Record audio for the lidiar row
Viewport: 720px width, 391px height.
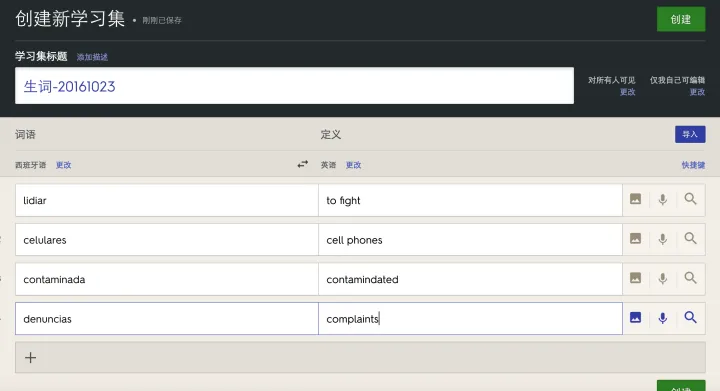pos(663,199)
